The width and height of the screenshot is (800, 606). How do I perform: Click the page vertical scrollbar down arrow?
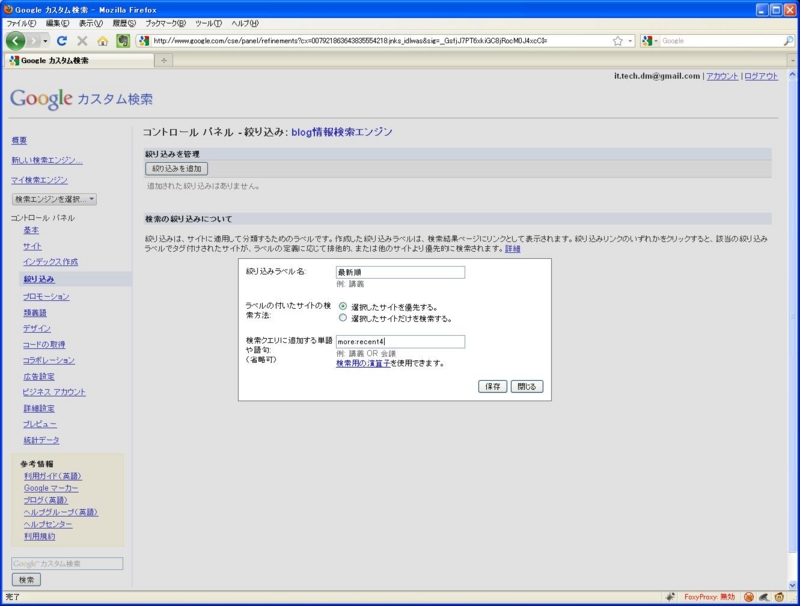coord(792,585)
